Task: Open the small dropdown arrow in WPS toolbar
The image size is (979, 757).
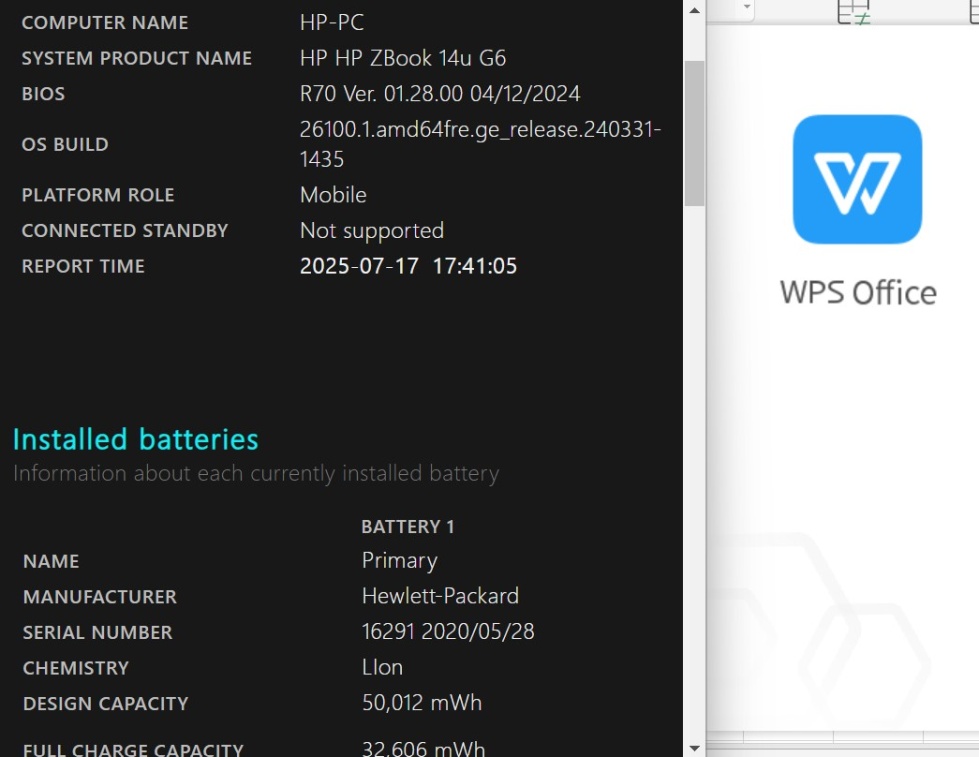Action: click(x=747, y=7)
